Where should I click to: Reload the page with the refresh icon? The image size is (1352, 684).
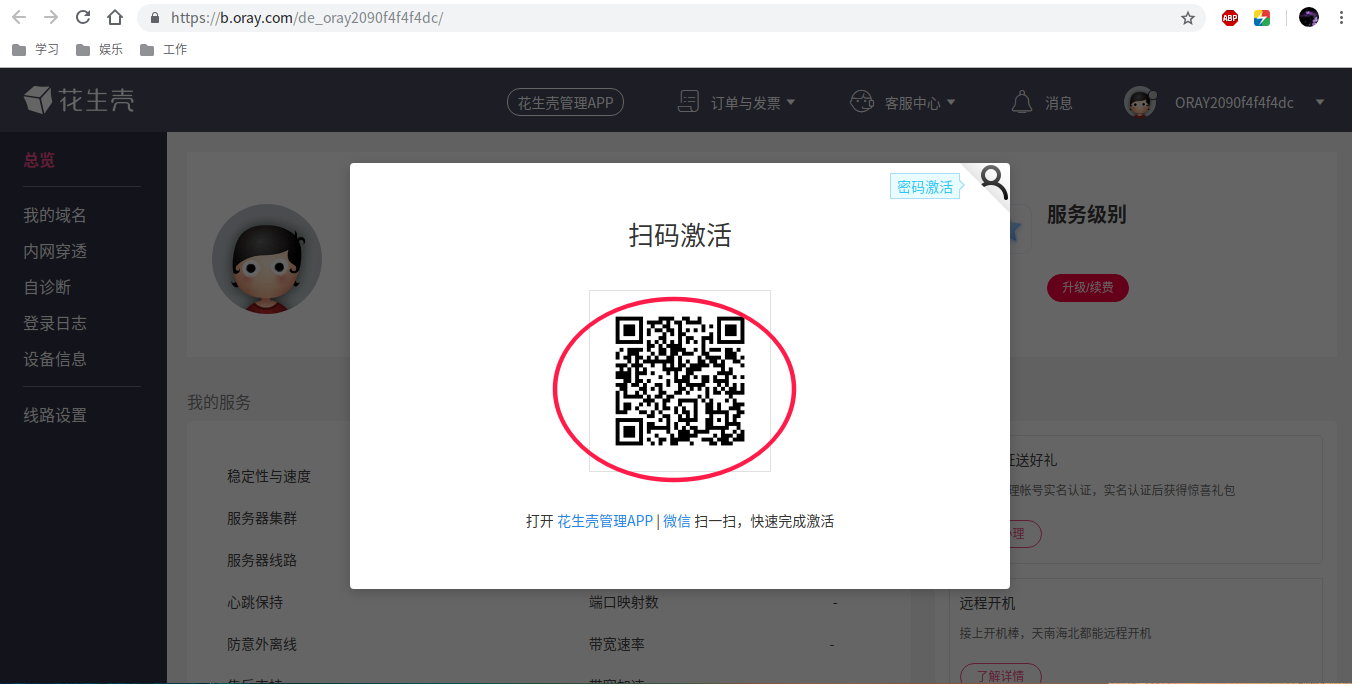tap(83, 18)
